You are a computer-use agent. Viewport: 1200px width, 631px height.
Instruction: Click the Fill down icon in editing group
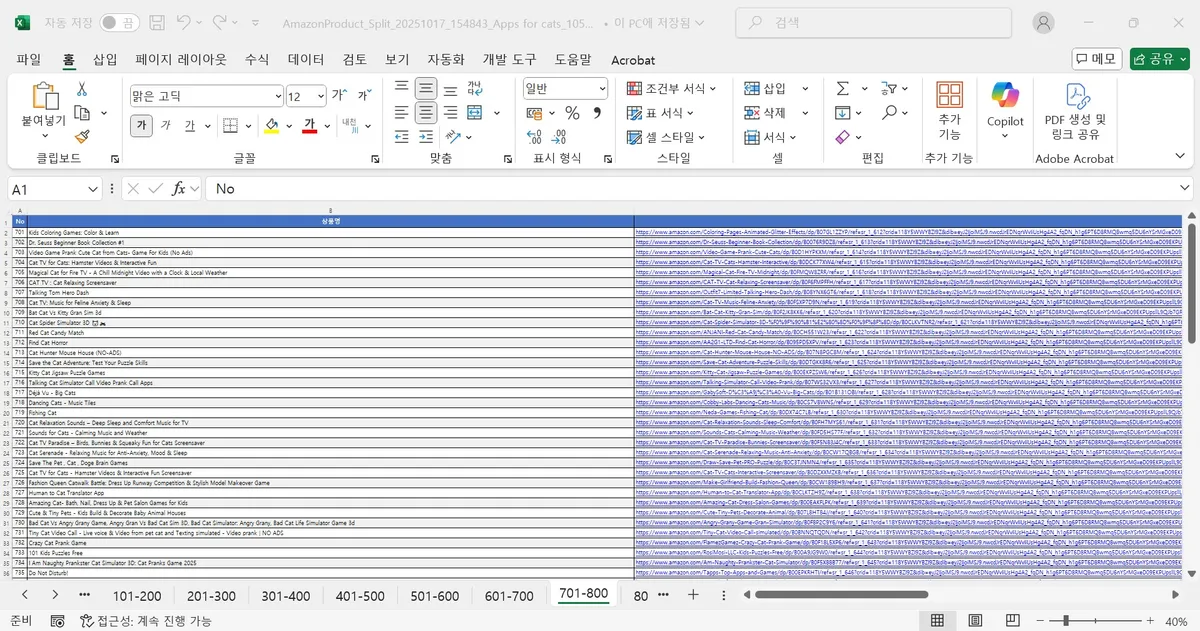pyautogui.click(x=842, y=113)
